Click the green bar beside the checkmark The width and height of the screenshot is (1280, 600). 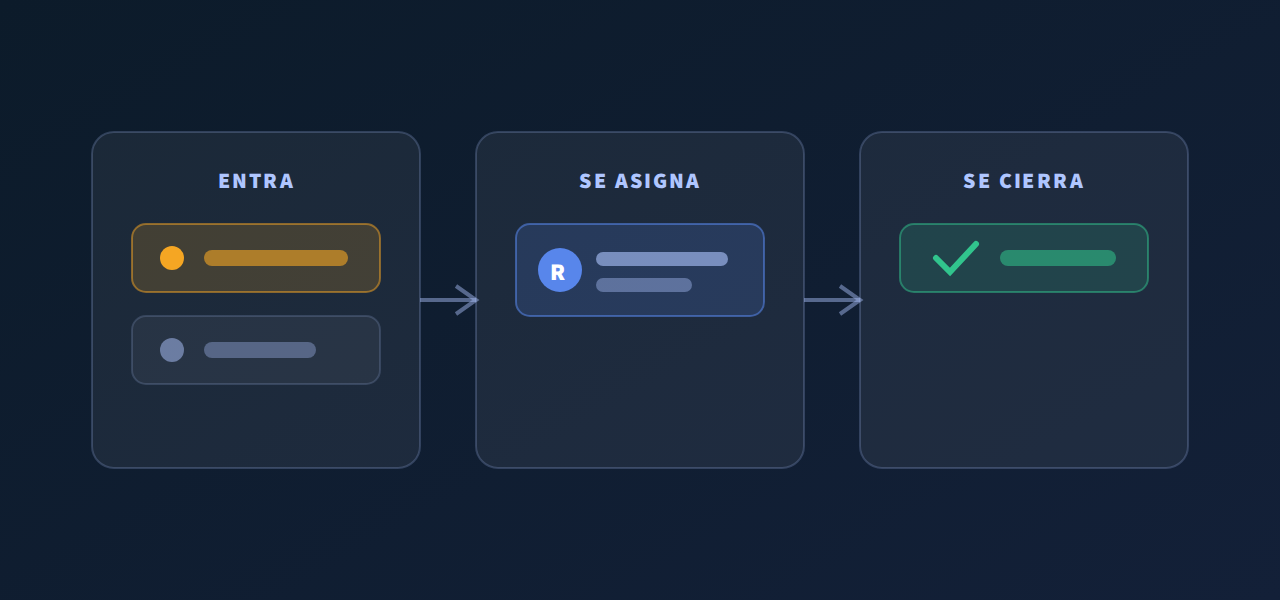[1058, 258]
